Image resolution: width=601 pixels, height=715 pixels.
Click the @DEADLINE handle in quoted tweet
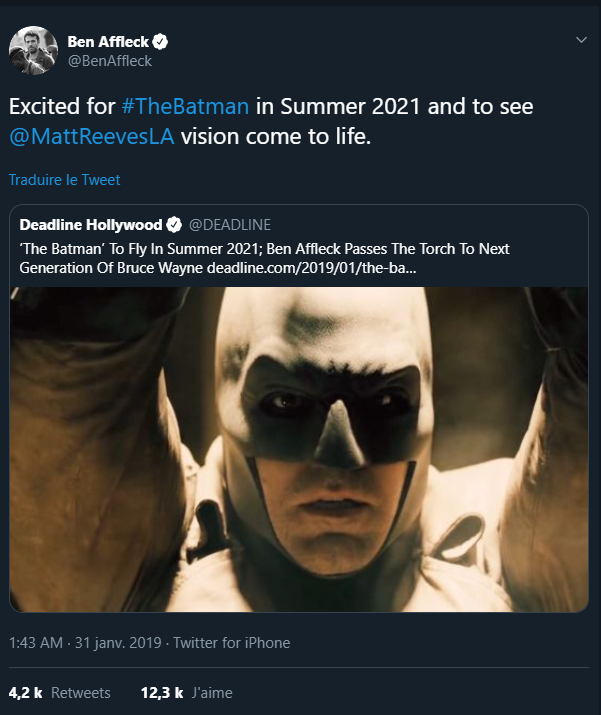230,224
